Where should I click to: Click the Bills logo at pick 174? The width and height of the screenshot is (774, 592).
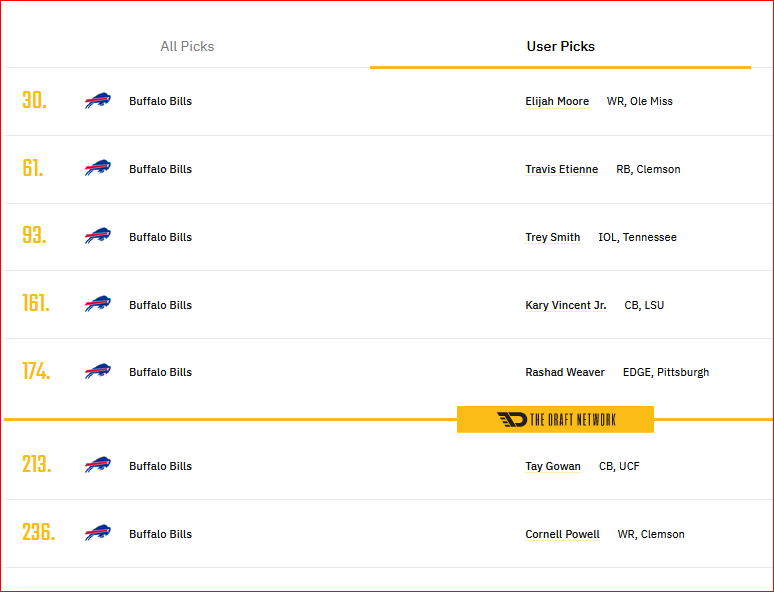(98, 371)
